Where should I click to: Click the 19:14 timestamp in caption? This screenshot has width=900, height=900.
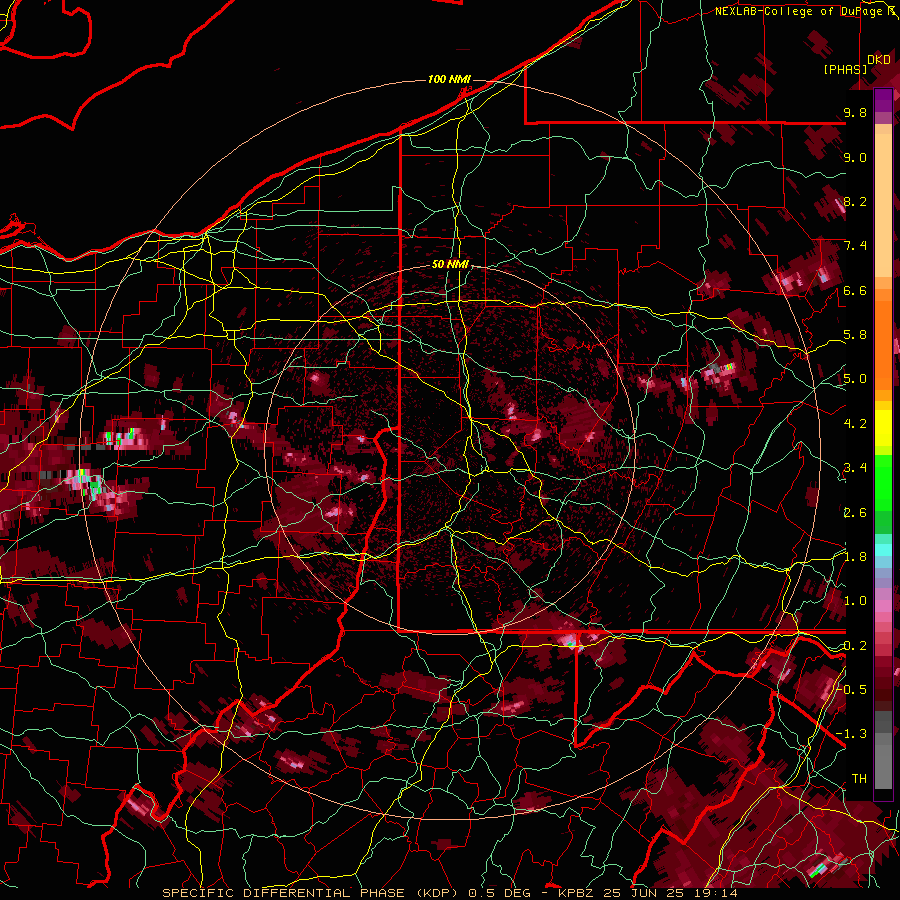pyautogui.click(x=717, y=893)
